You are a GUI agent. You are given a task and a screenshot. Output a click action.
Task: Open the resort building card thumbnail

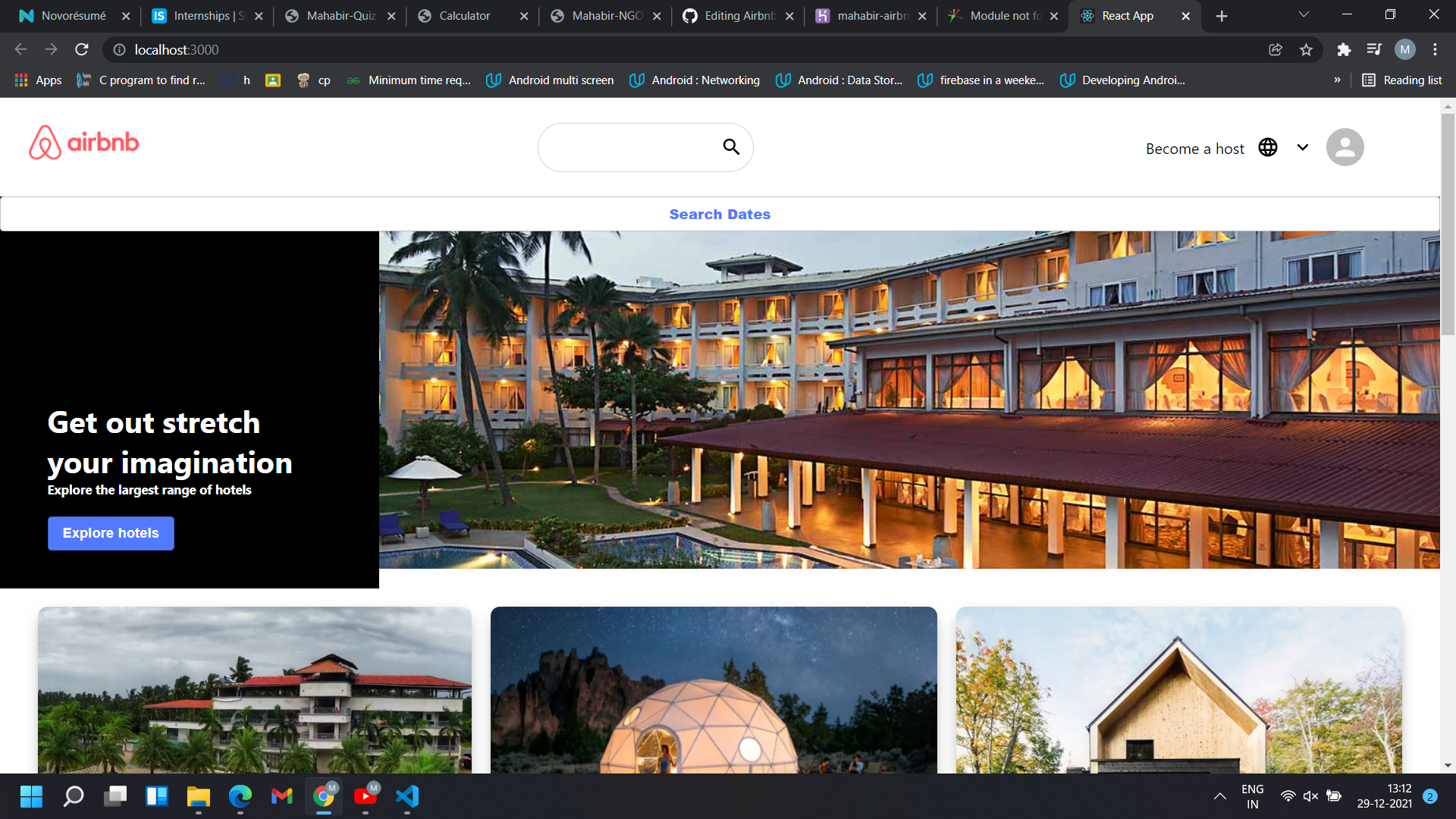click(x=255, y=690)
